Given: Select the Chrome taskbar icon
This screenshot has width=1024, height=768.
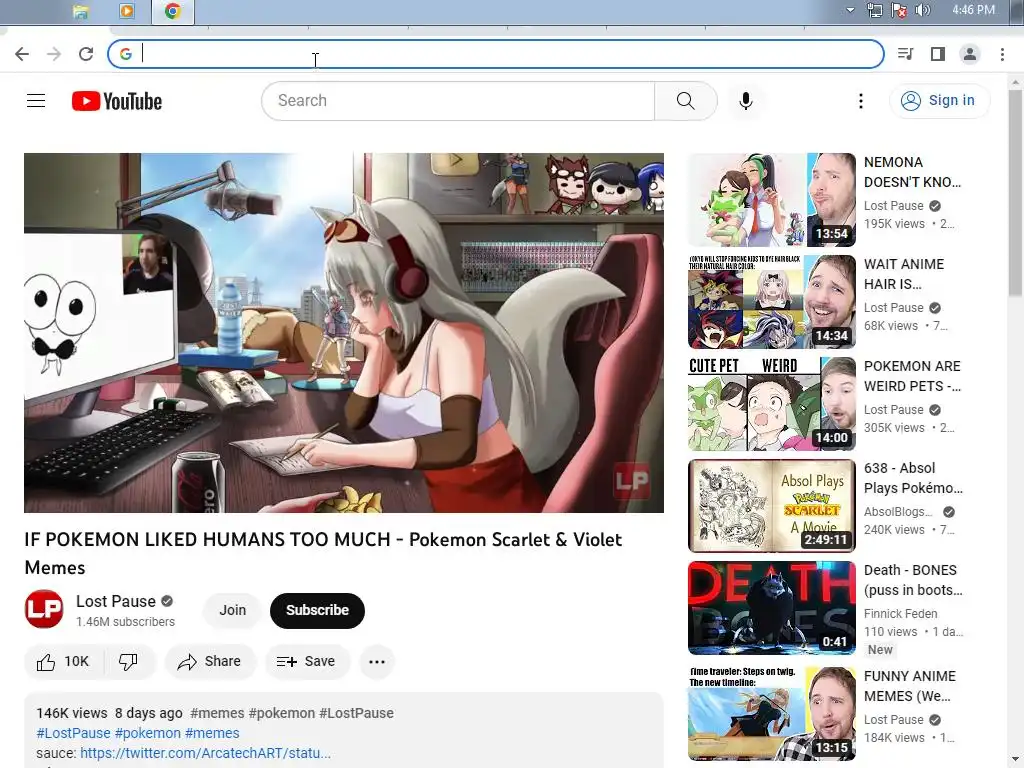Looking at the screenshot, I should (x=172, y=11).
